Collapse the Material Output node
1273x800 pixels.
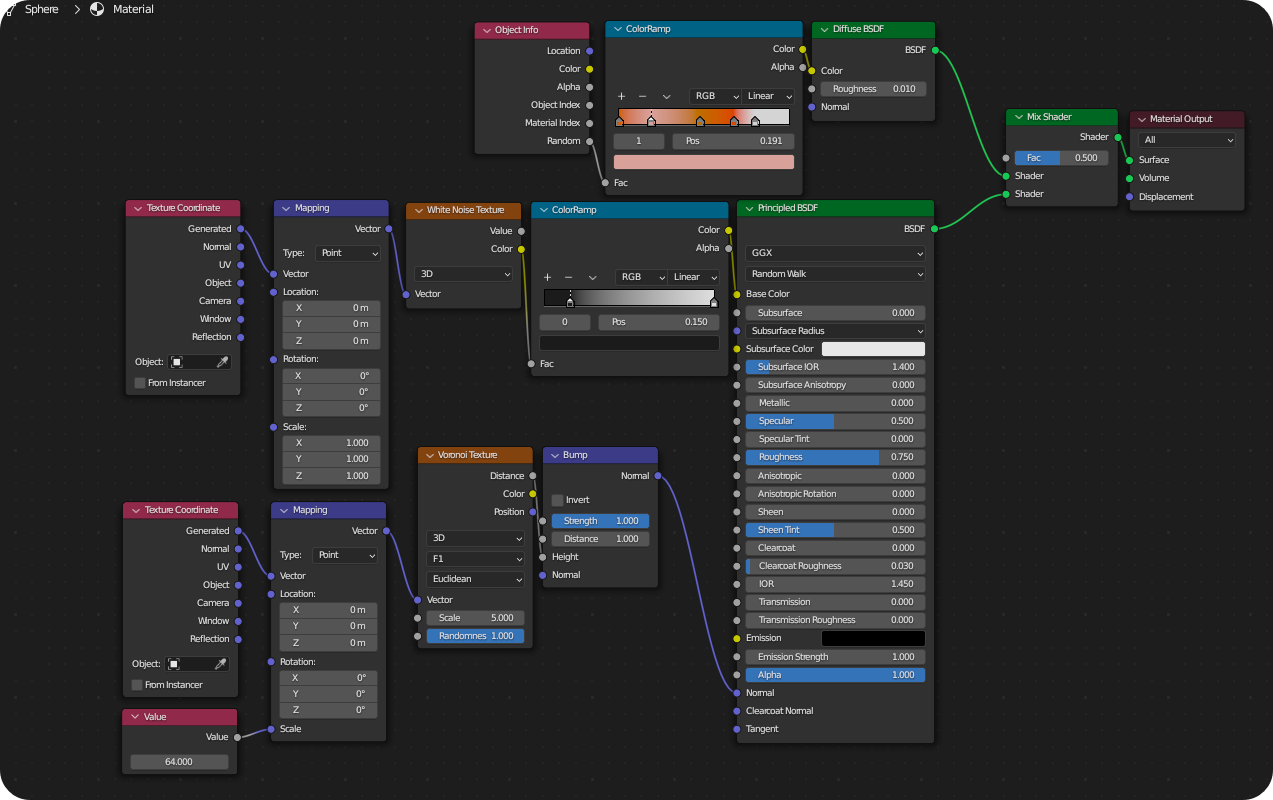pos(1141,119)
